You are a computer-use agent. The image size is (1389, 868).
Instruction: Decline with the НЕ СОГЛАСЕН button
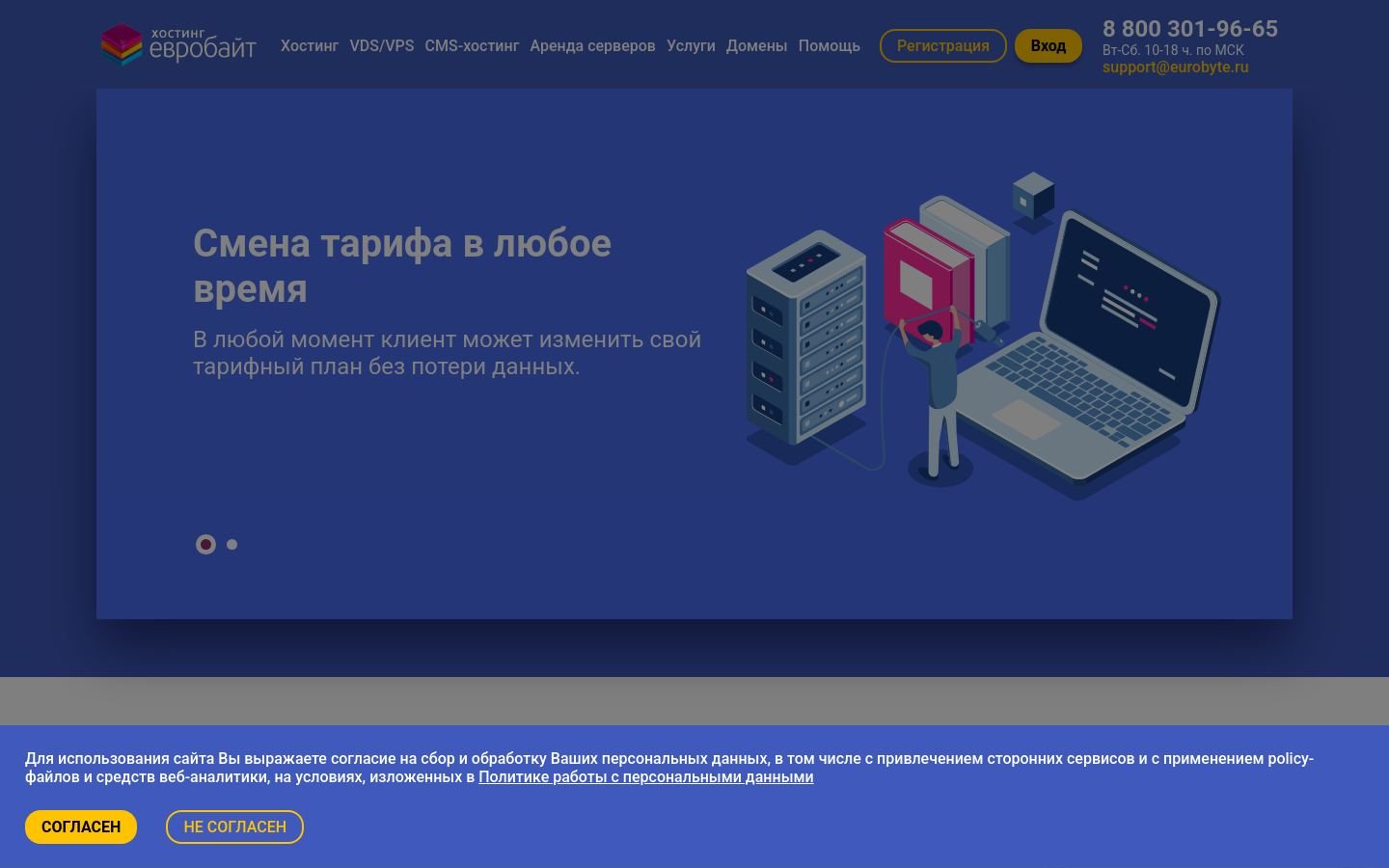(x=234, y=827)
